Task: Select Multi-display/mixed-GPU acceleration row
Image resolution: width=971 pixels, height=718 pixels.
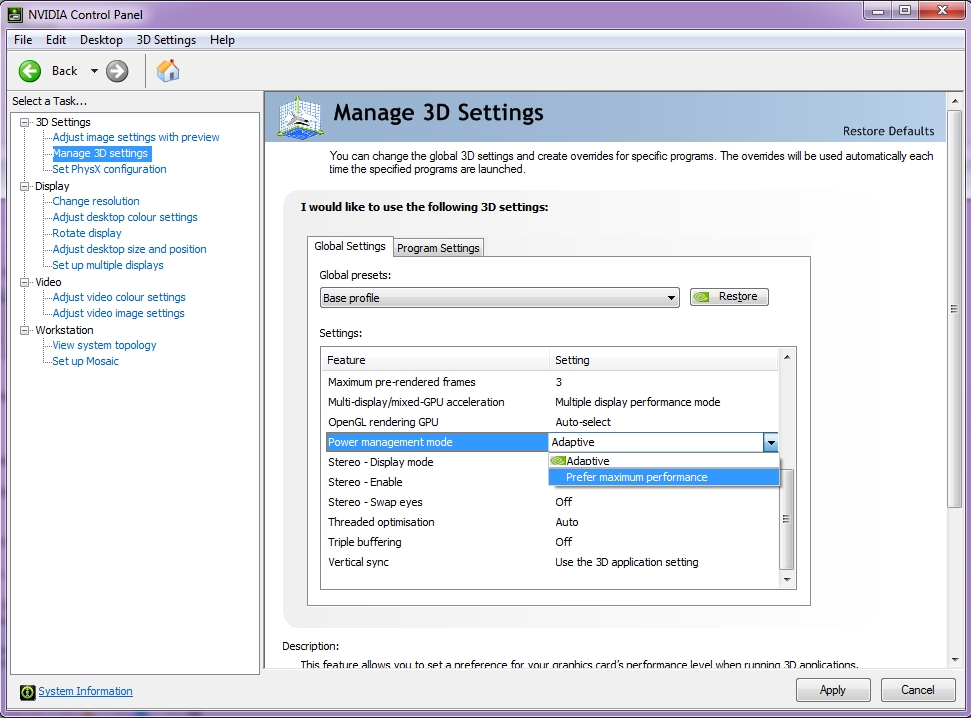Action: 550,402
